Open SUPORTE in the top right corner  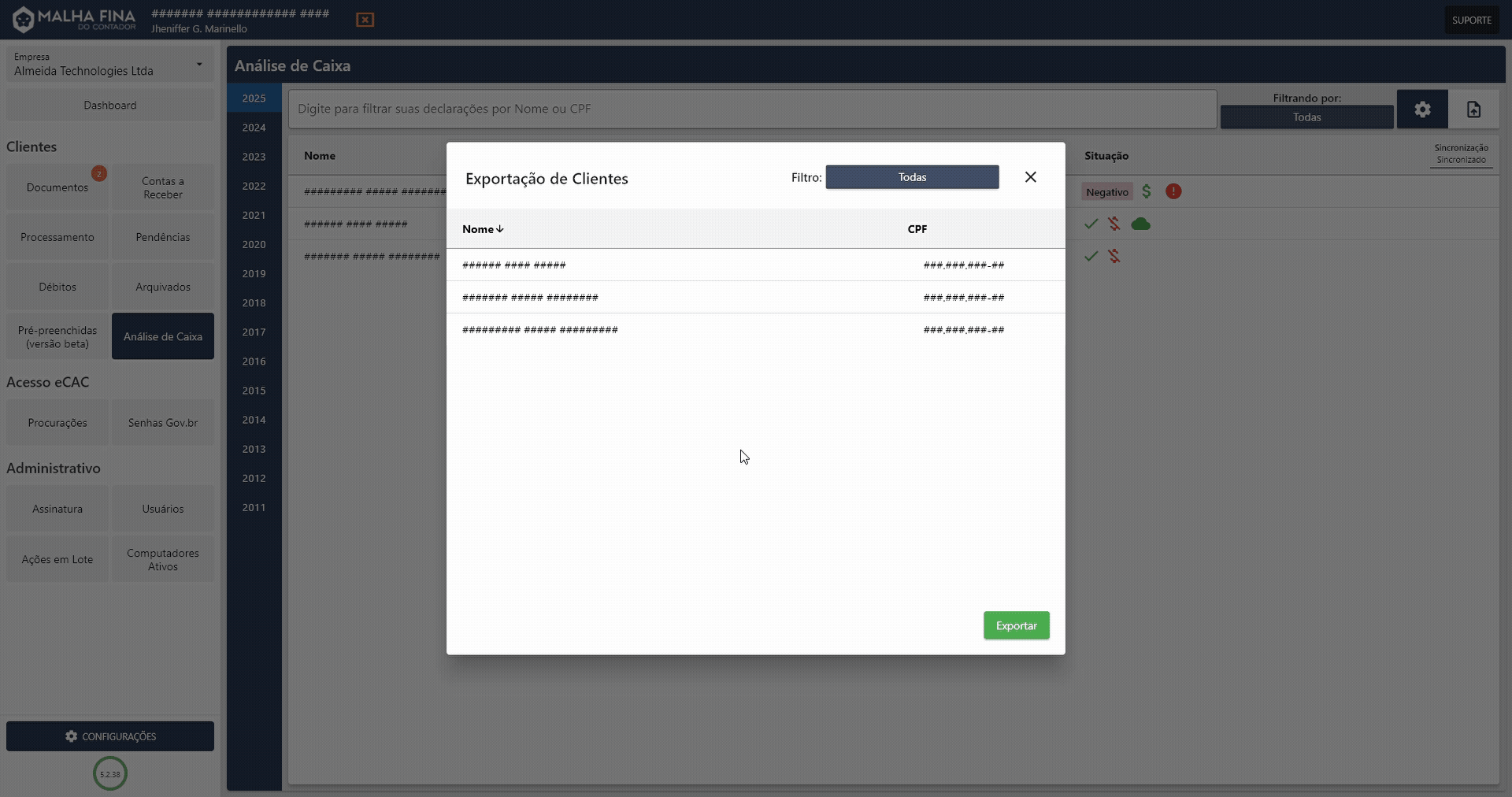point(1472,19)
